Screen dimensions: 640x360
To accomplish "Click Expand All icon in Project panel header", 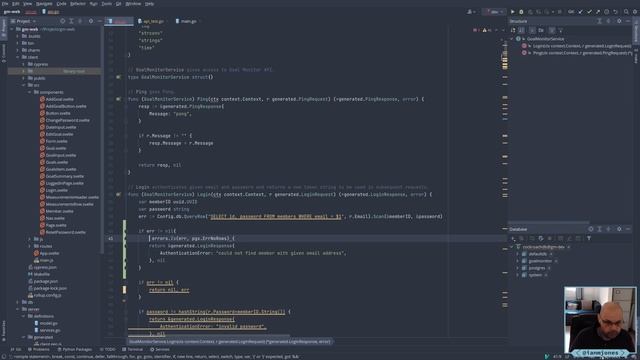I will click(x=71, y=21).
